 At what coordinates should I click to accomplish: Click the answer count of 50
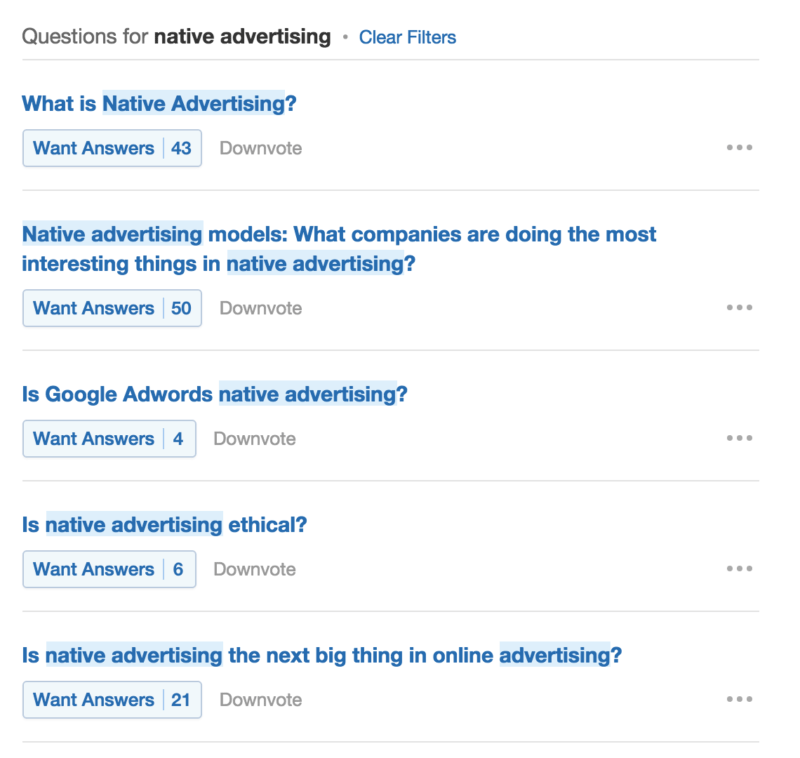click(182, 308)
